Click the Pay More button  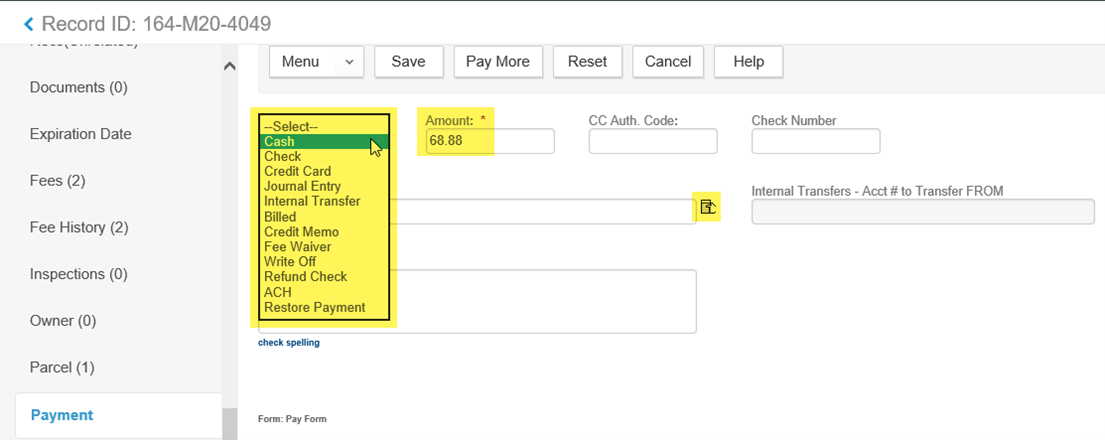pyautogui.click(x=498, y=62)
